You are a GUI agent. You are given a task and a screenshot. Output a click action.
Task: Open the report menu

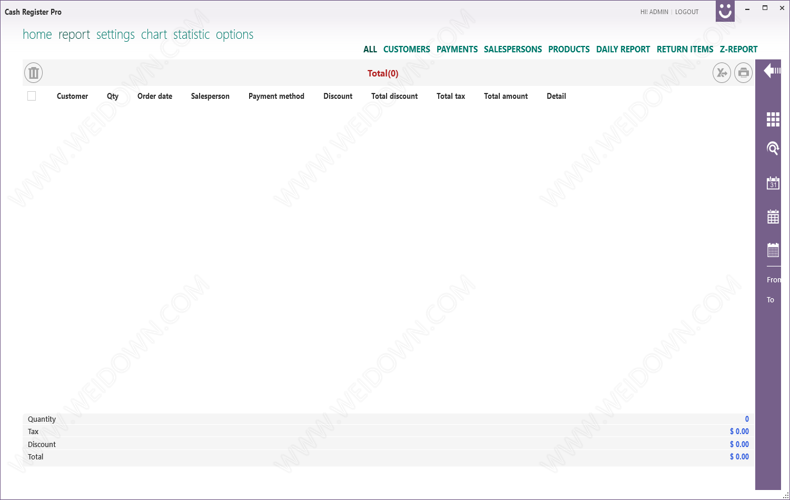click(x=74, y=35)
